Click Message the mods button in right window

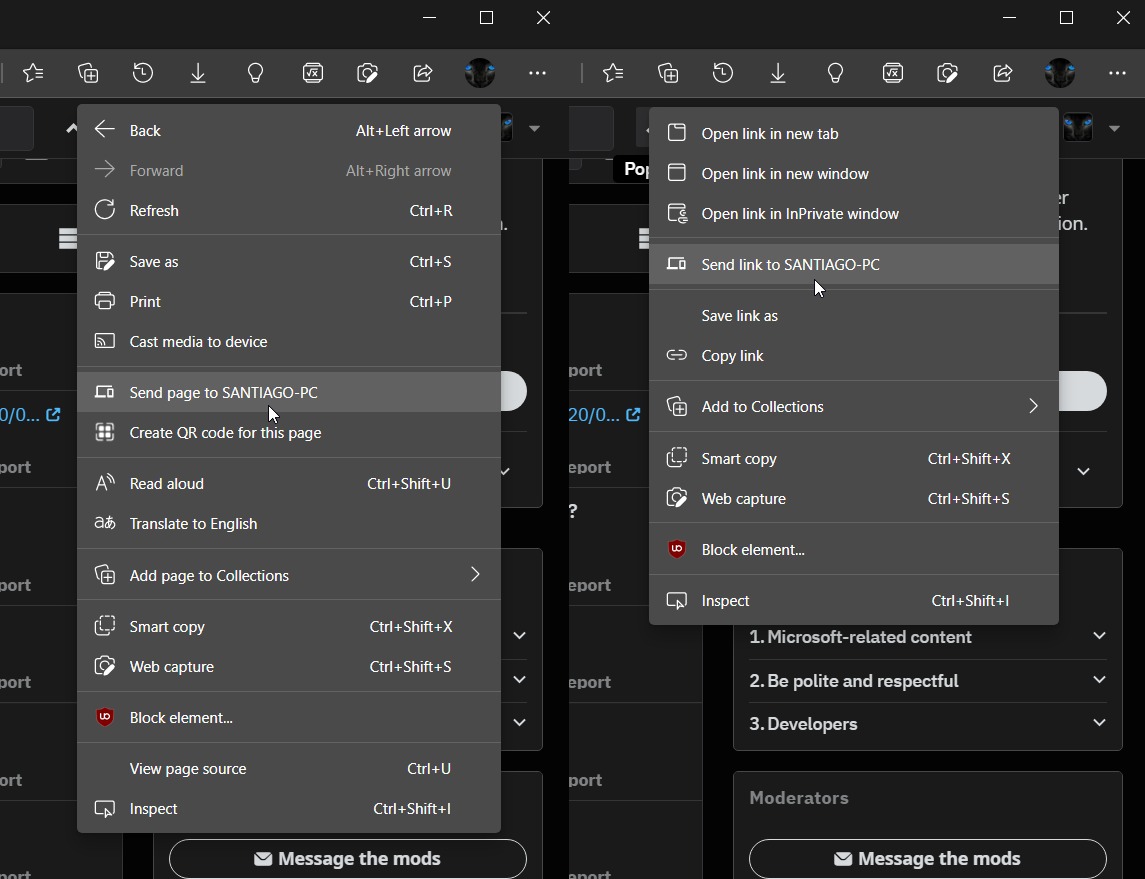(x=927, y=858)
